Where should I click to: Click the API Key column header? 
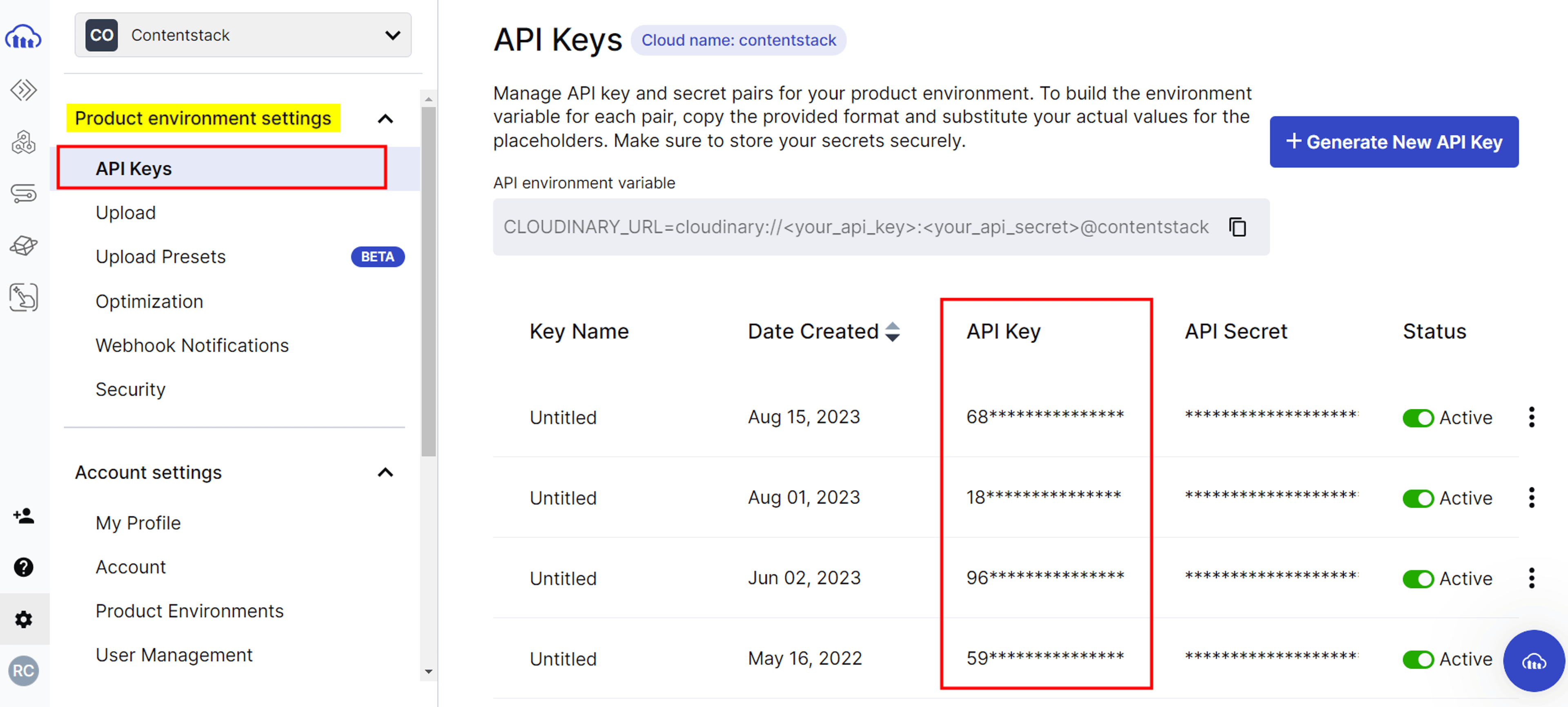click(x=1003, y=331)
